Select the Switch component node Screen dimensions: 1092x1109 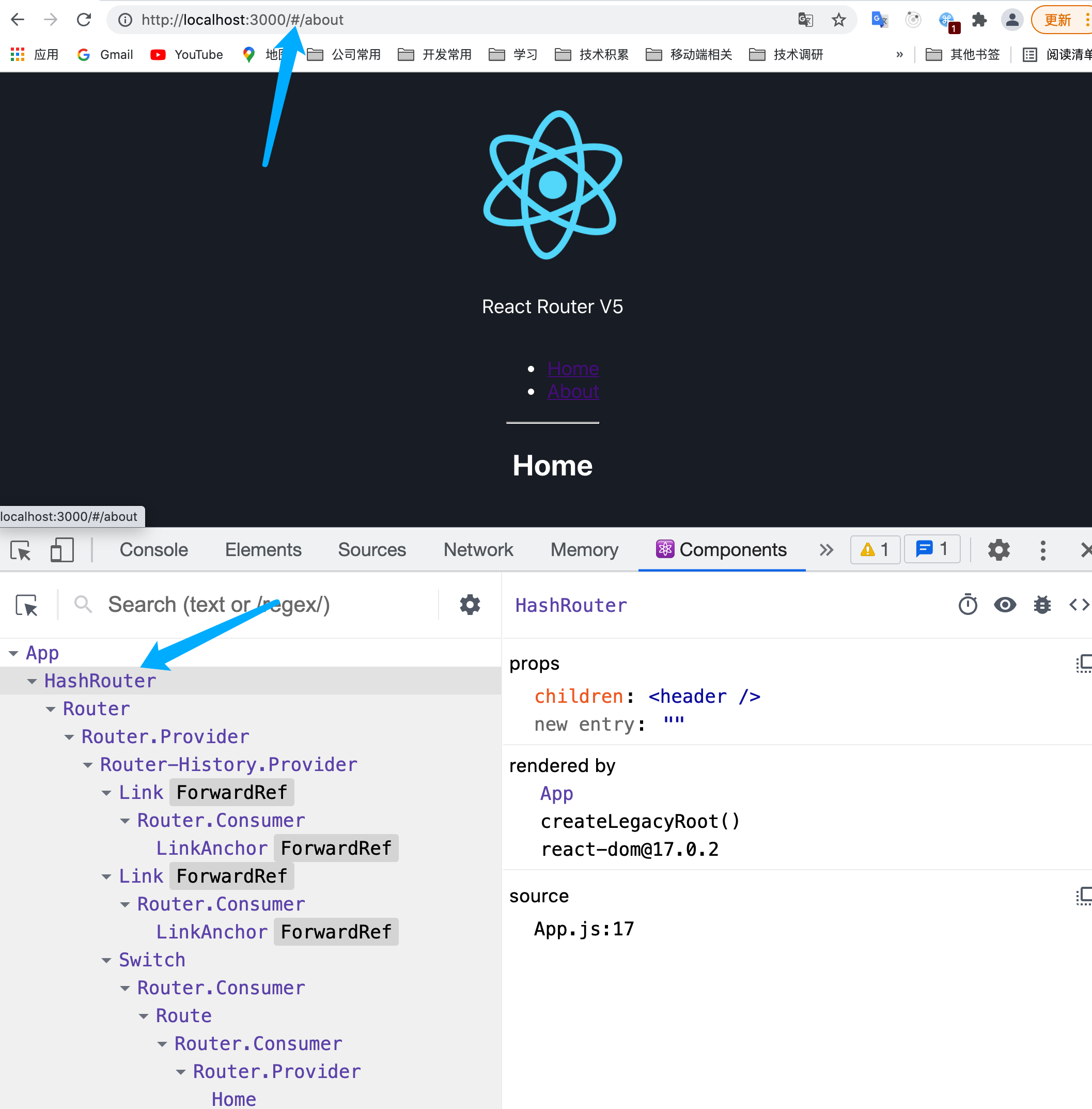point(152,960)
